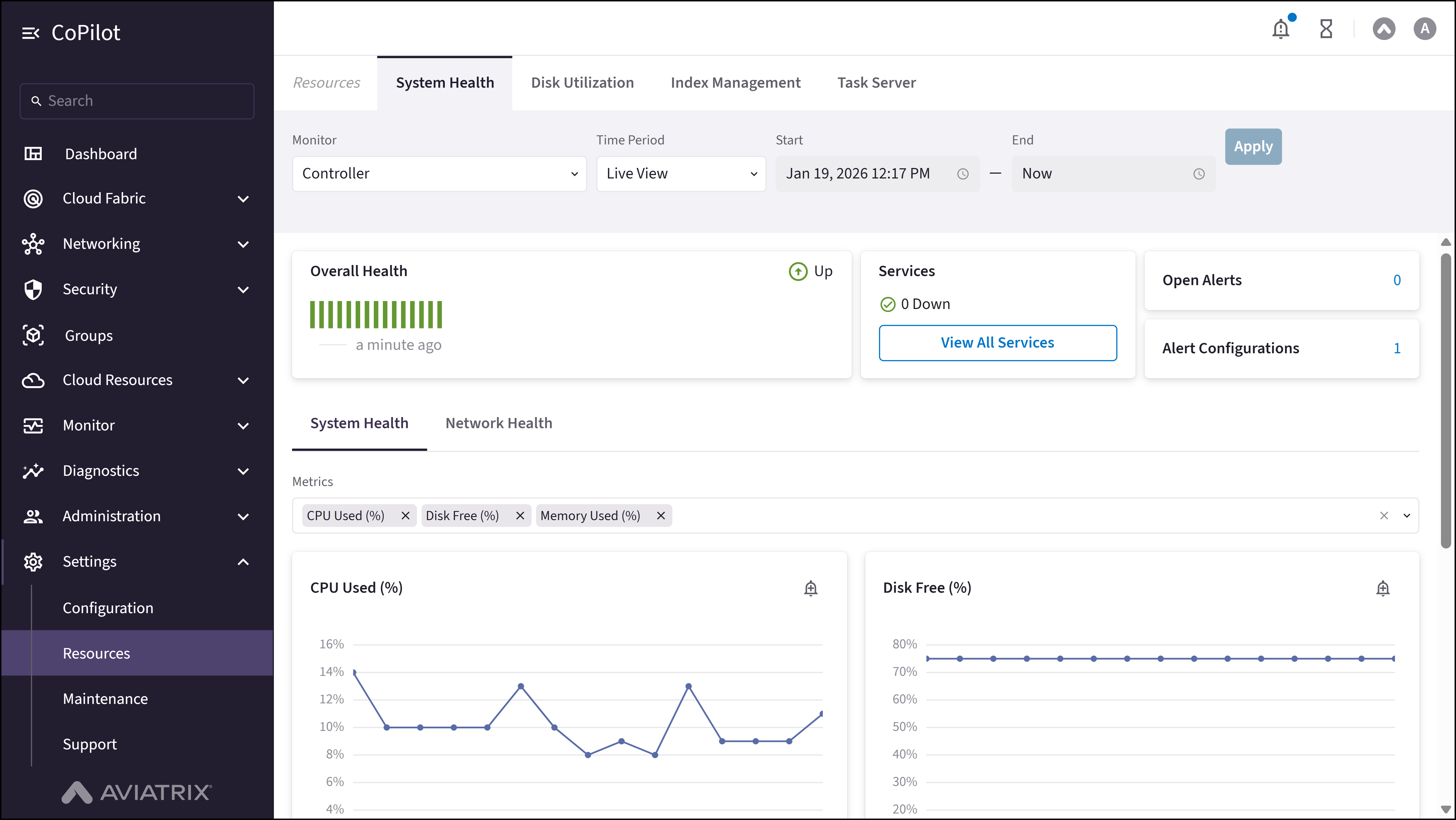Click the sidebar Search field
The width and height of the screenshot is (1456, 820).
click(x=137, y=101)
